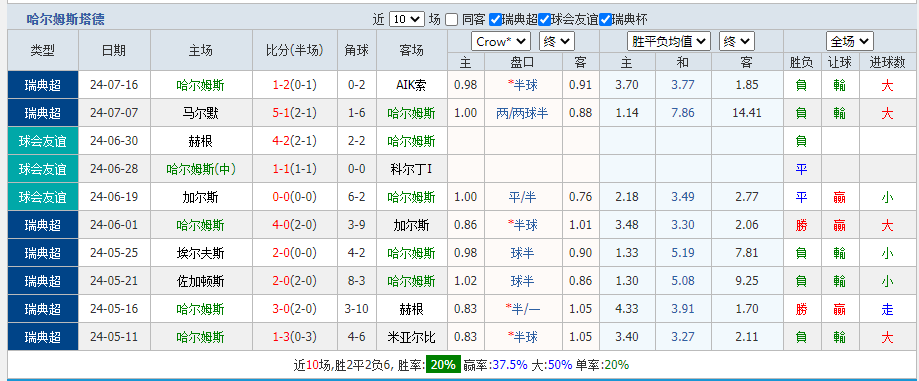The height and width of the screenshot is (381, 919).
Task: Click the corner count 3-10
Action: pos(357,309)
